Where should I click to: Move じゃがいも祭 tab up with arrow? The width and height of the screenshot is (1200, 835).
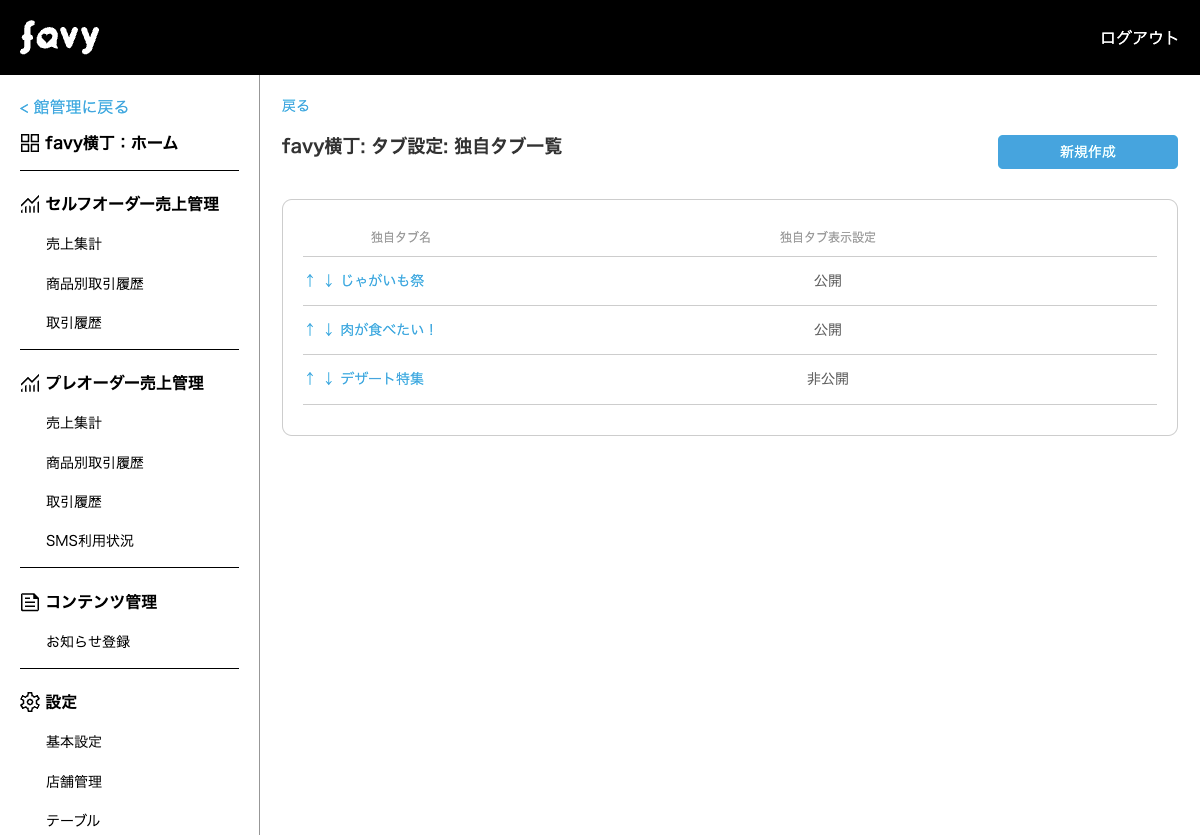310,281
